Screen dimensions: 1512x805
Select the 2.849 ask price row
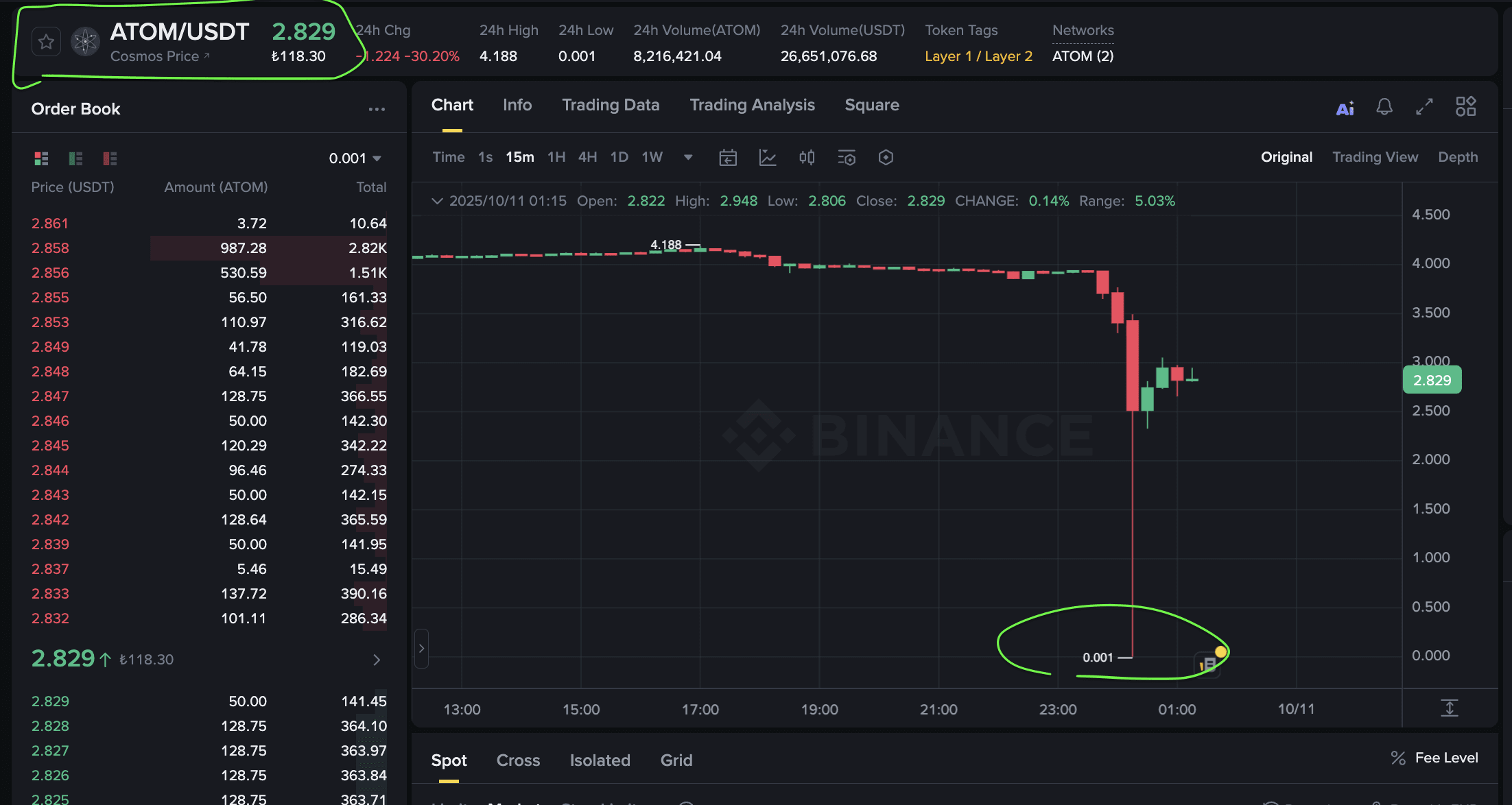(209, 347)
